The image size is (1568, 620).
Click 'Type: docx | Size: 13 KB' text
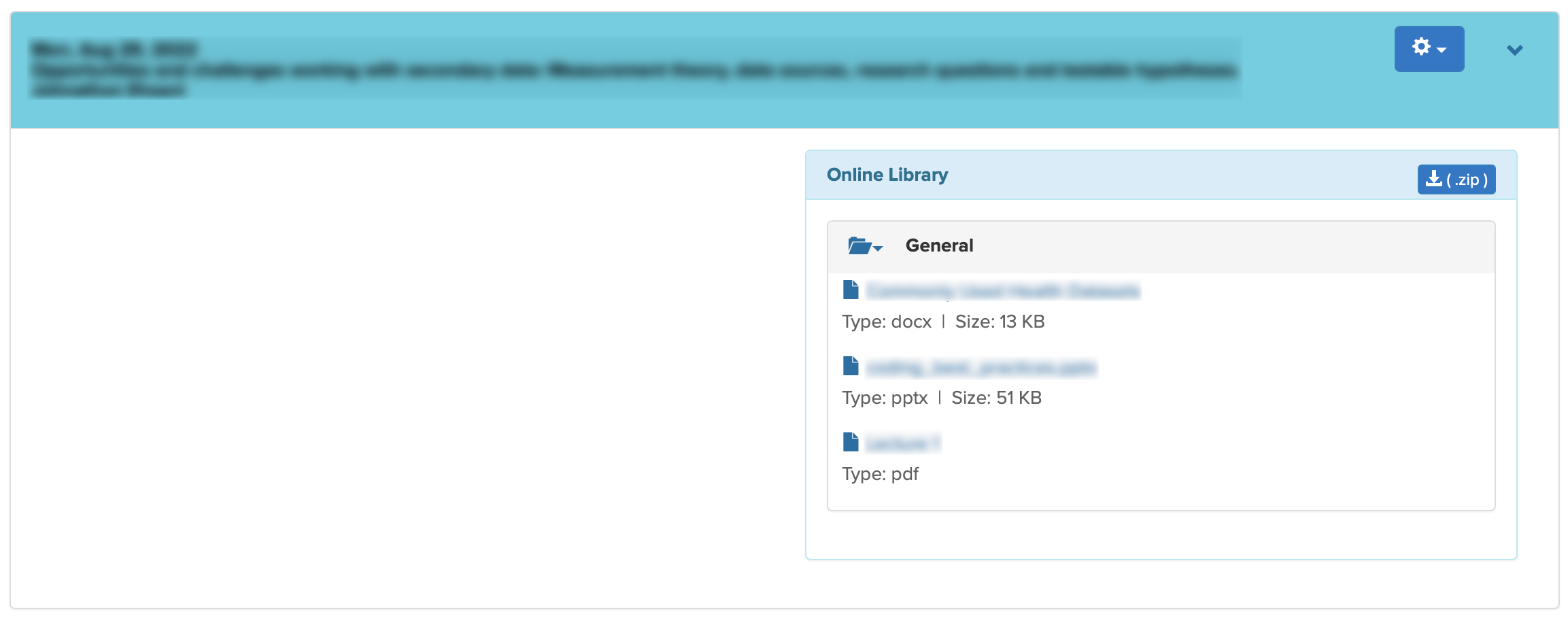(943, 322)
